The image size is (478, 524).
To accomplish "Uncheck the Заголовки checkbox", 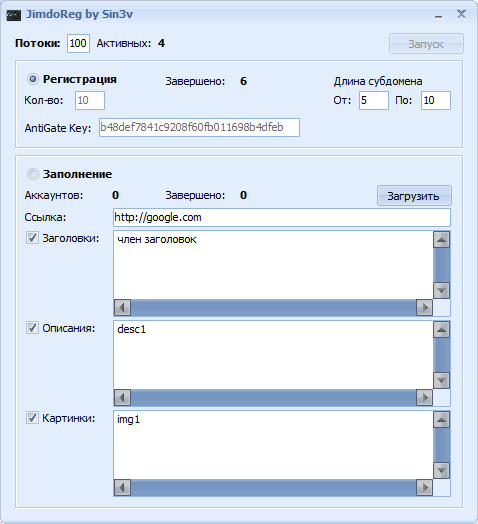I will [32, 238].
